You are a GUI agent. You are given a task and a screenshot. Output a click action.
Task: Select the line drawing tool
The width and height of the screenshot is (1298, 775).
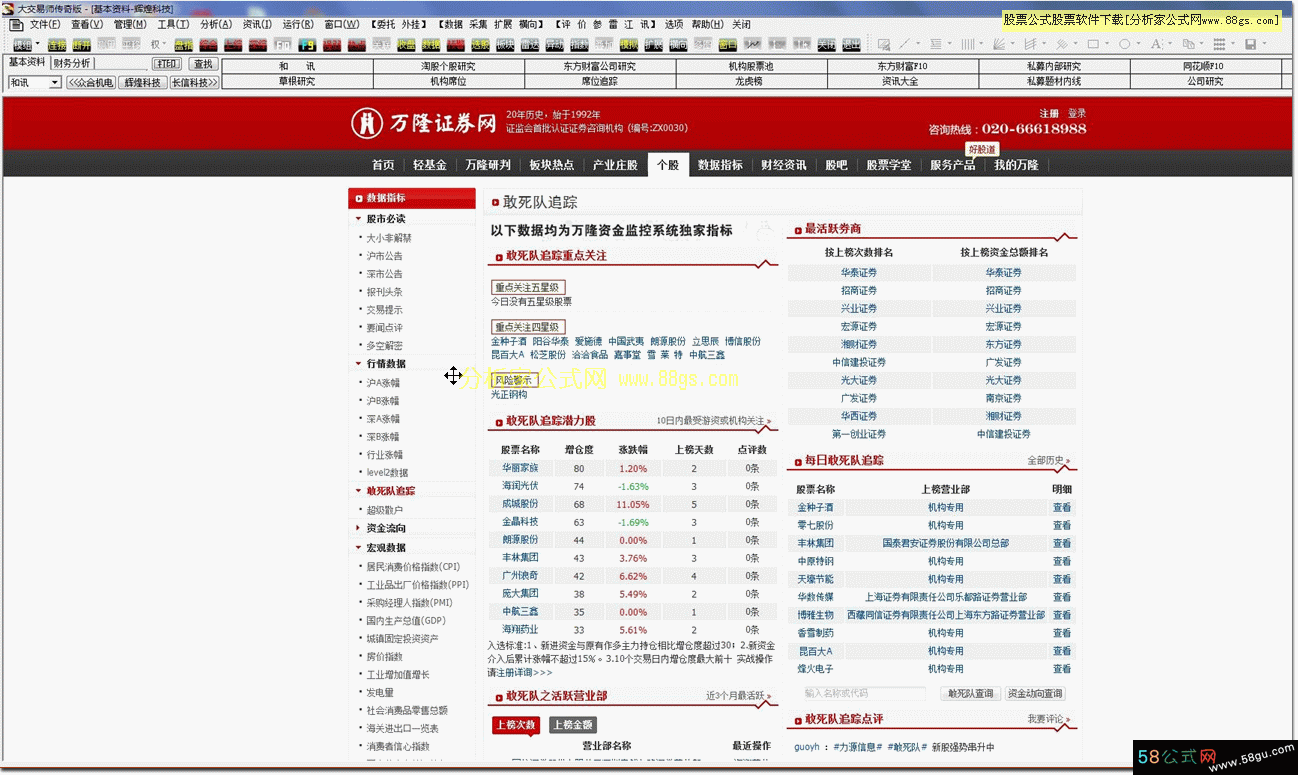click(x=905, y=44)
